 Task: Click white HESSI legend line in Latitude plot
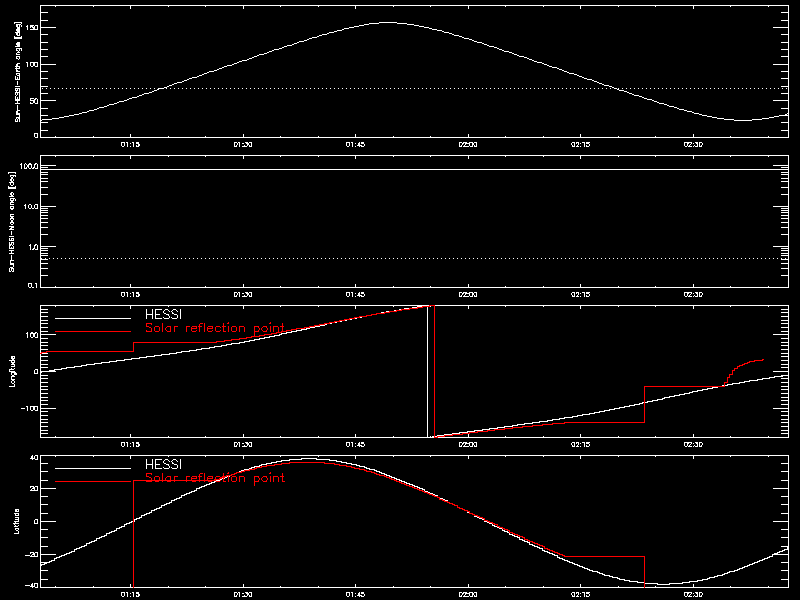93,468
